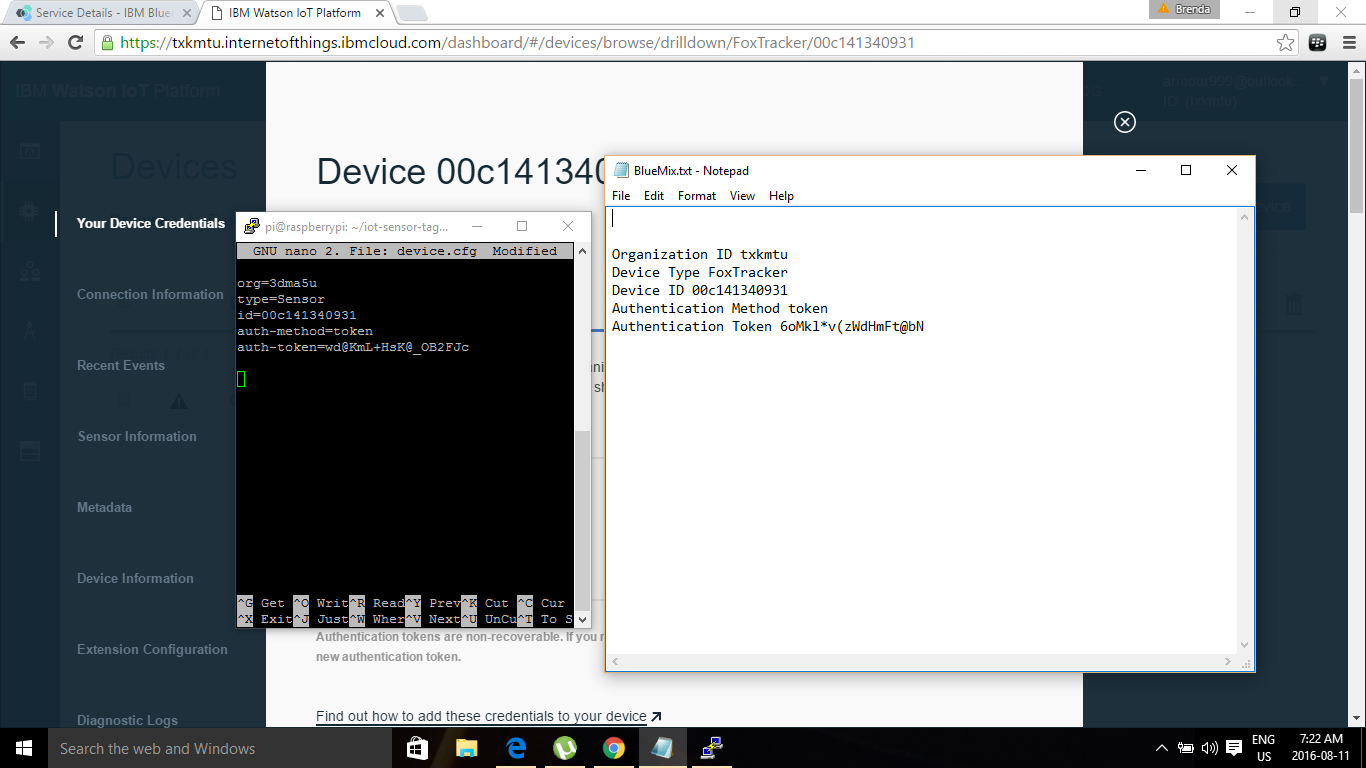
Task: Jump to Device Information section
Action: [x=135, y=578]
